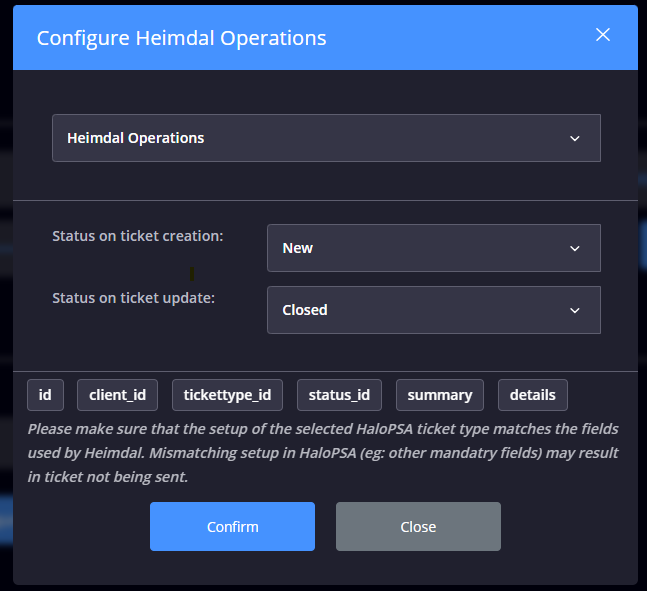Confirm the Heimdal Operations configuration
Image resolution: width=647 pixels, height=591 pixels.
(232, 527)
